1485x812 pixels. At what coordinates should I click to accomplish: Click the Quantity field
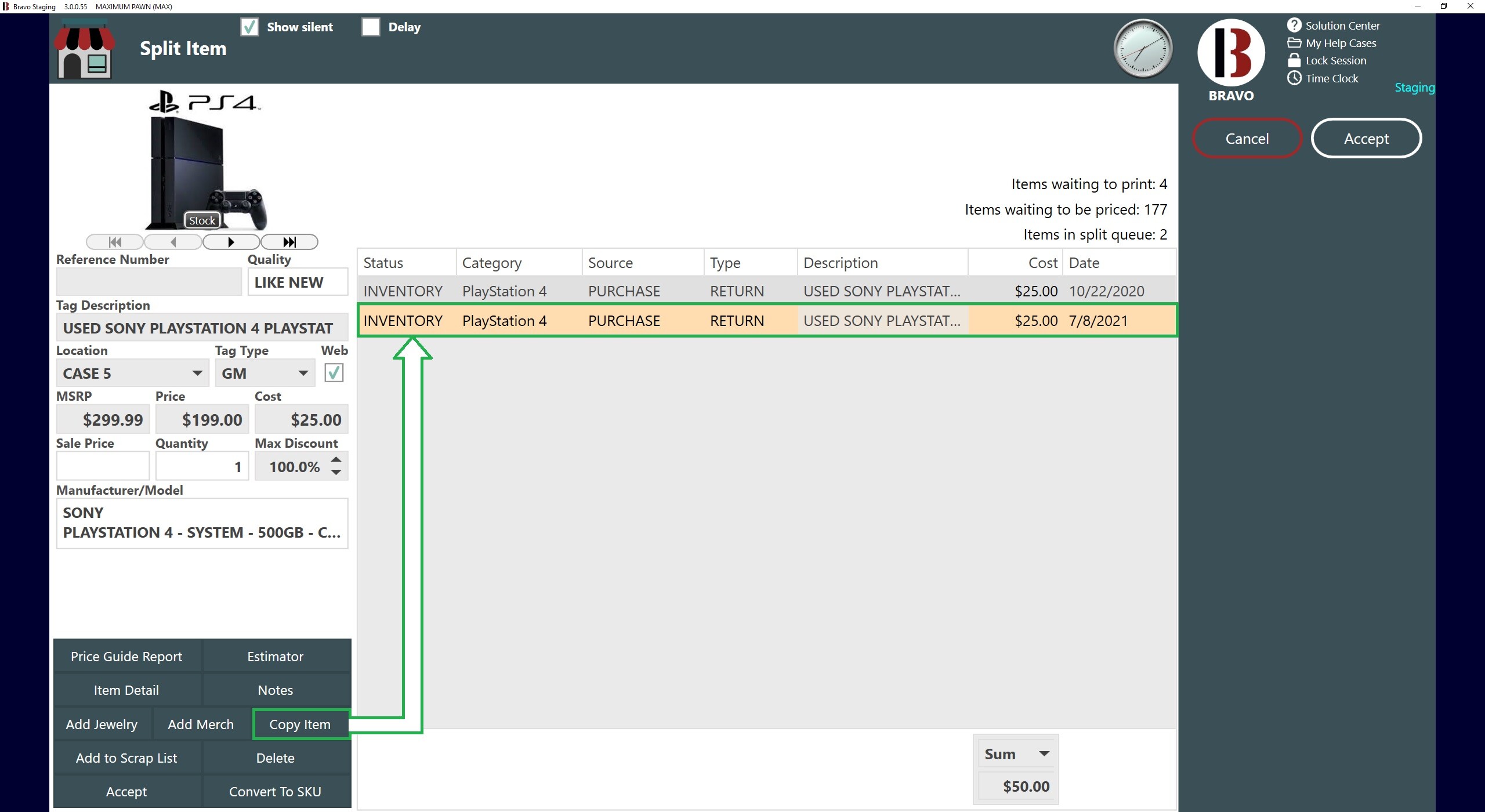pyautogui.click(x=202, y=466)
